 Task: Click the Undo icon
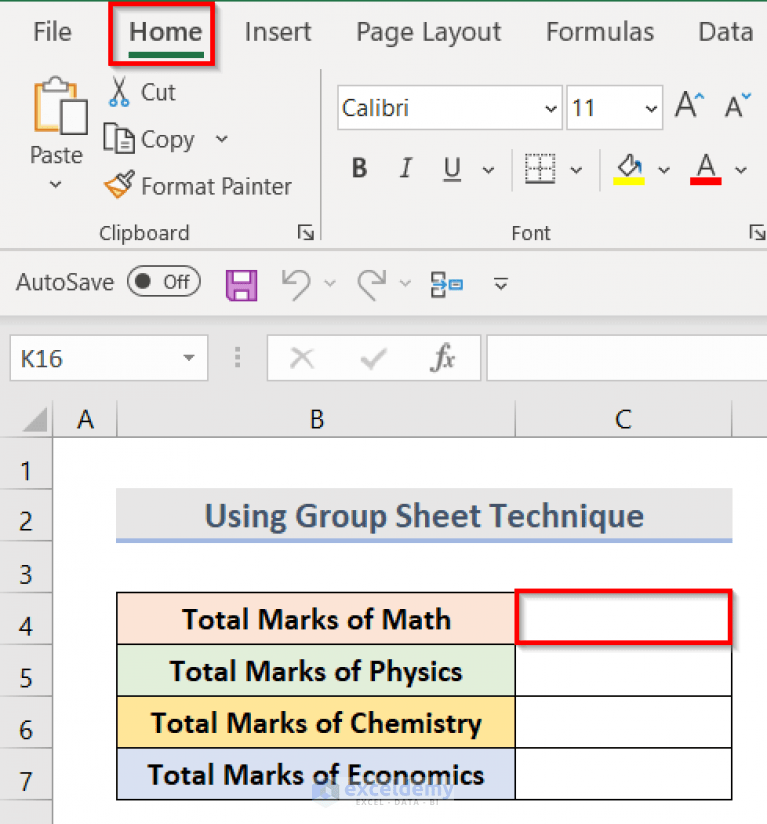(x=298, y=283)
